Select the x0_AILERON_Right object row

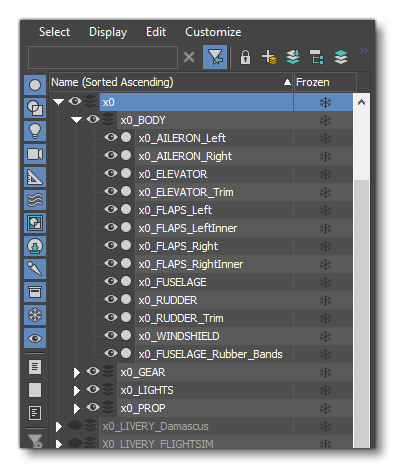[214, 156]
